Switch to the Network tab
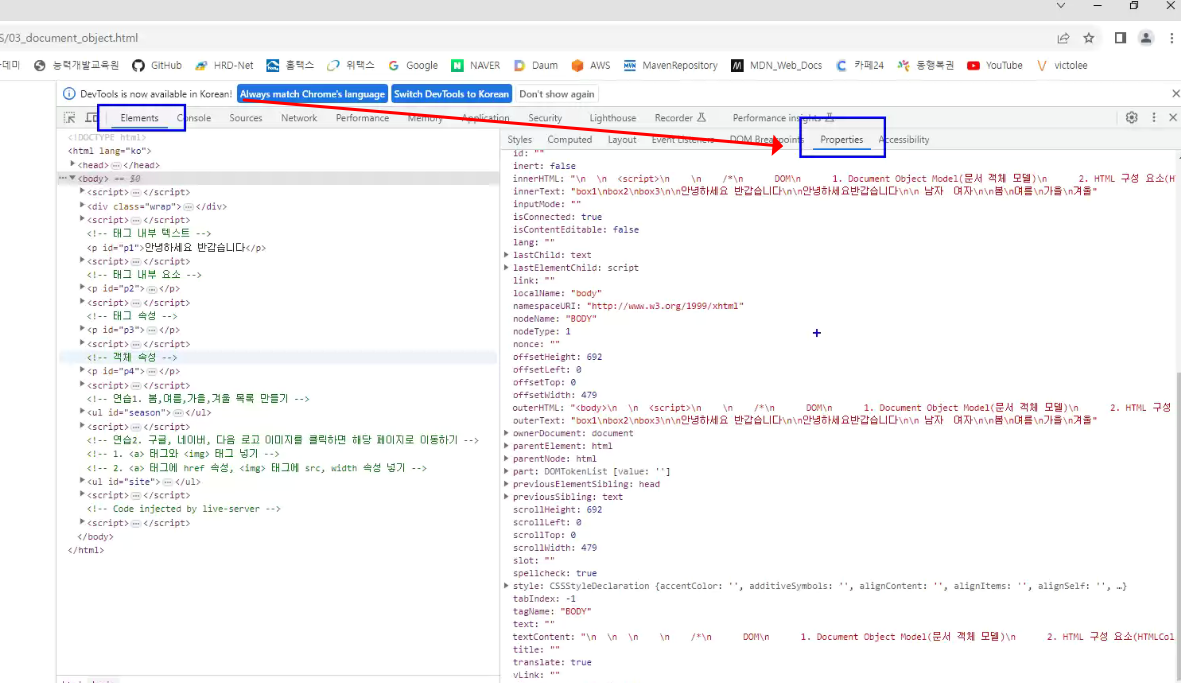 (x=299, y=118)
